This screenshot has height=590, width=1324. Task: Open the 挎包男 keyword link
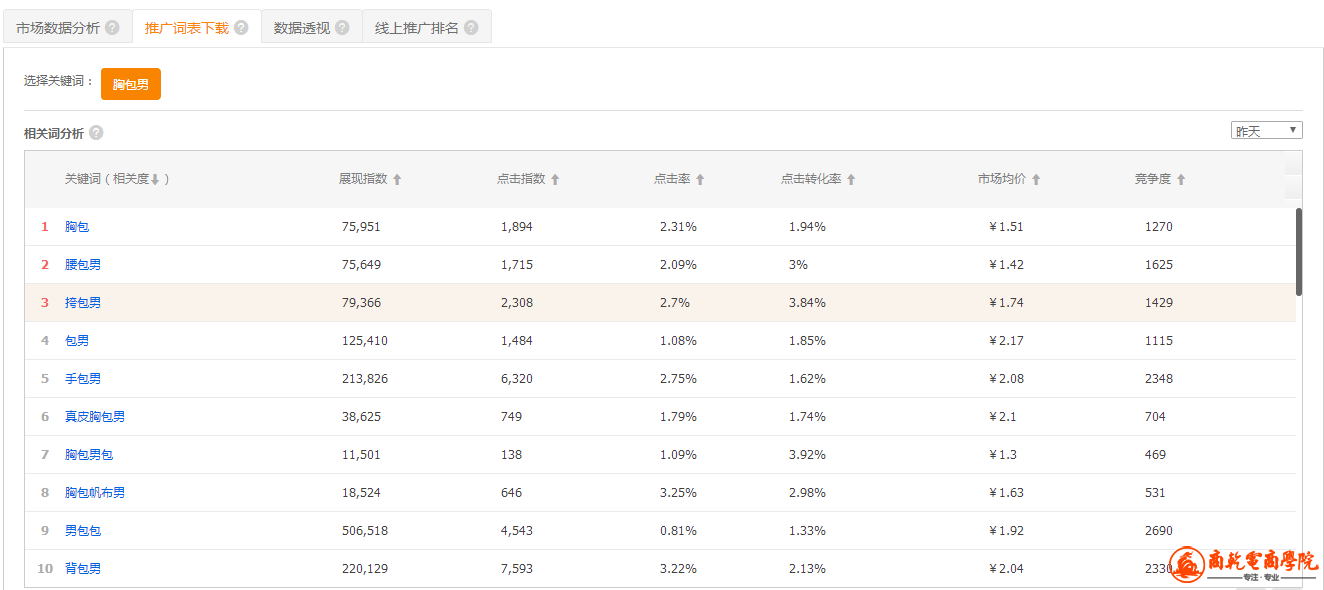tap(83, 303)
